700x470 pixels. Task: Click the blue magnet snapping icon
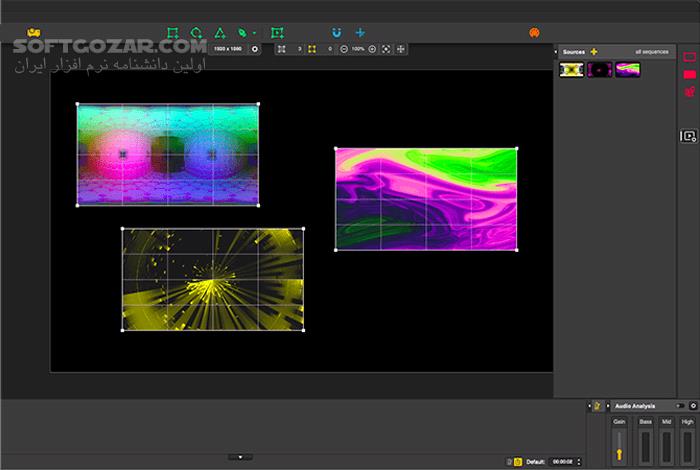(336, 33)
